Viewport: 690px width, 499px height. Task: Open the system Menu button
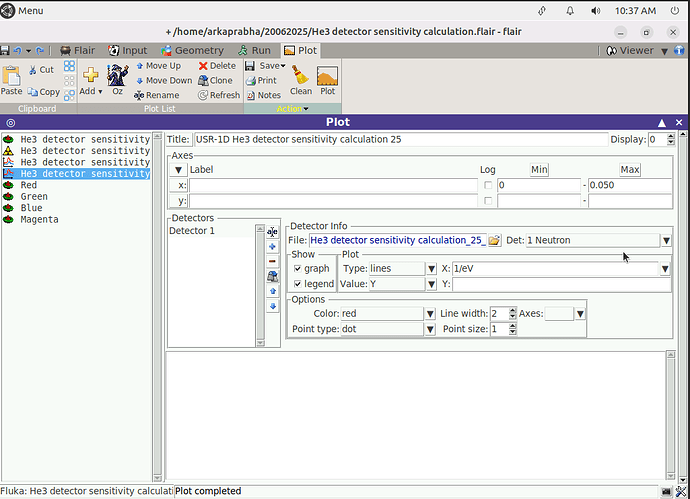click(22, 11)
